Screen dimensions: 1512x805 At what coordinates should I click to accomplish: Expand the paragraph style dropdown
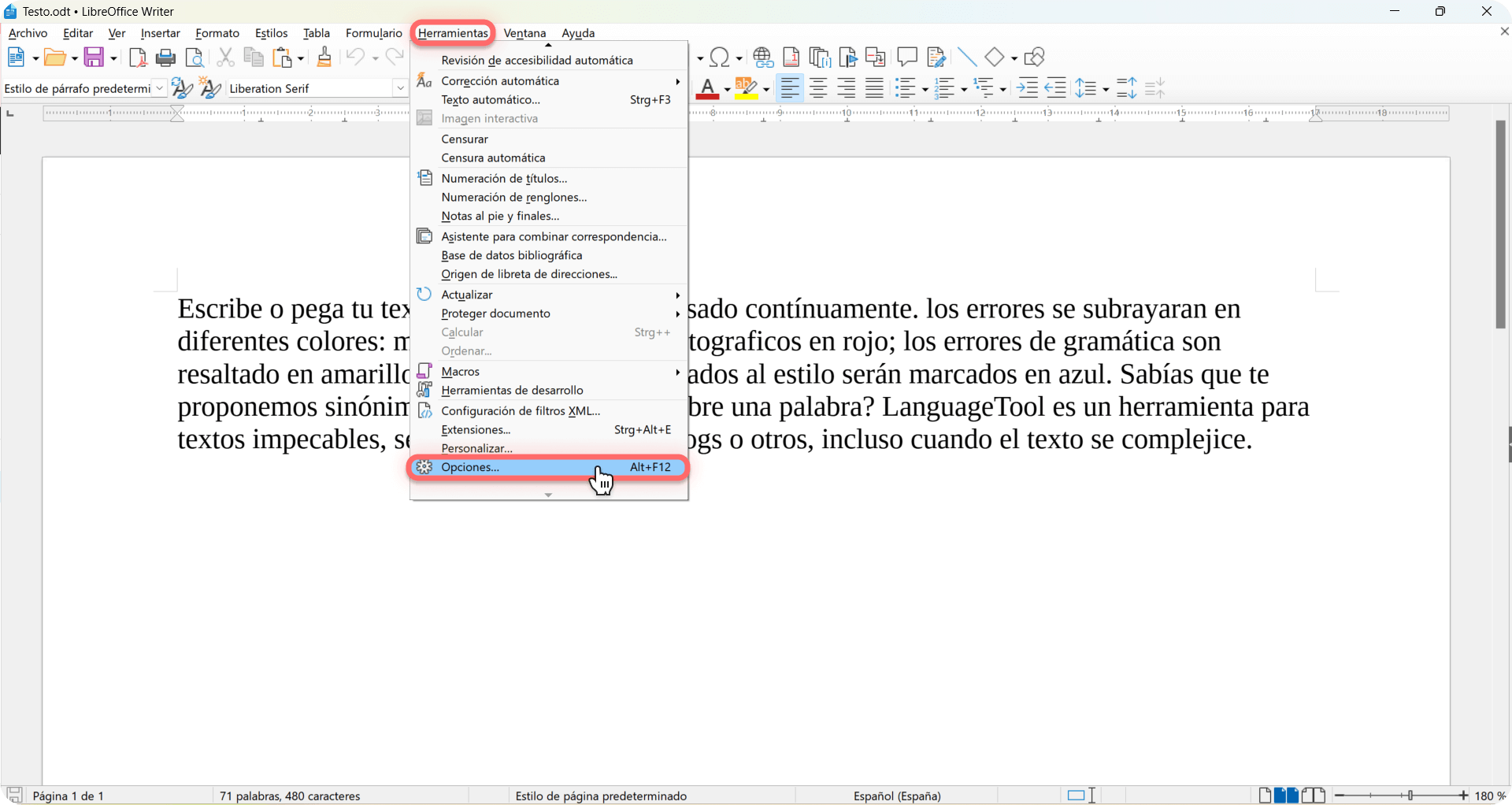click(x=160, y=88)
